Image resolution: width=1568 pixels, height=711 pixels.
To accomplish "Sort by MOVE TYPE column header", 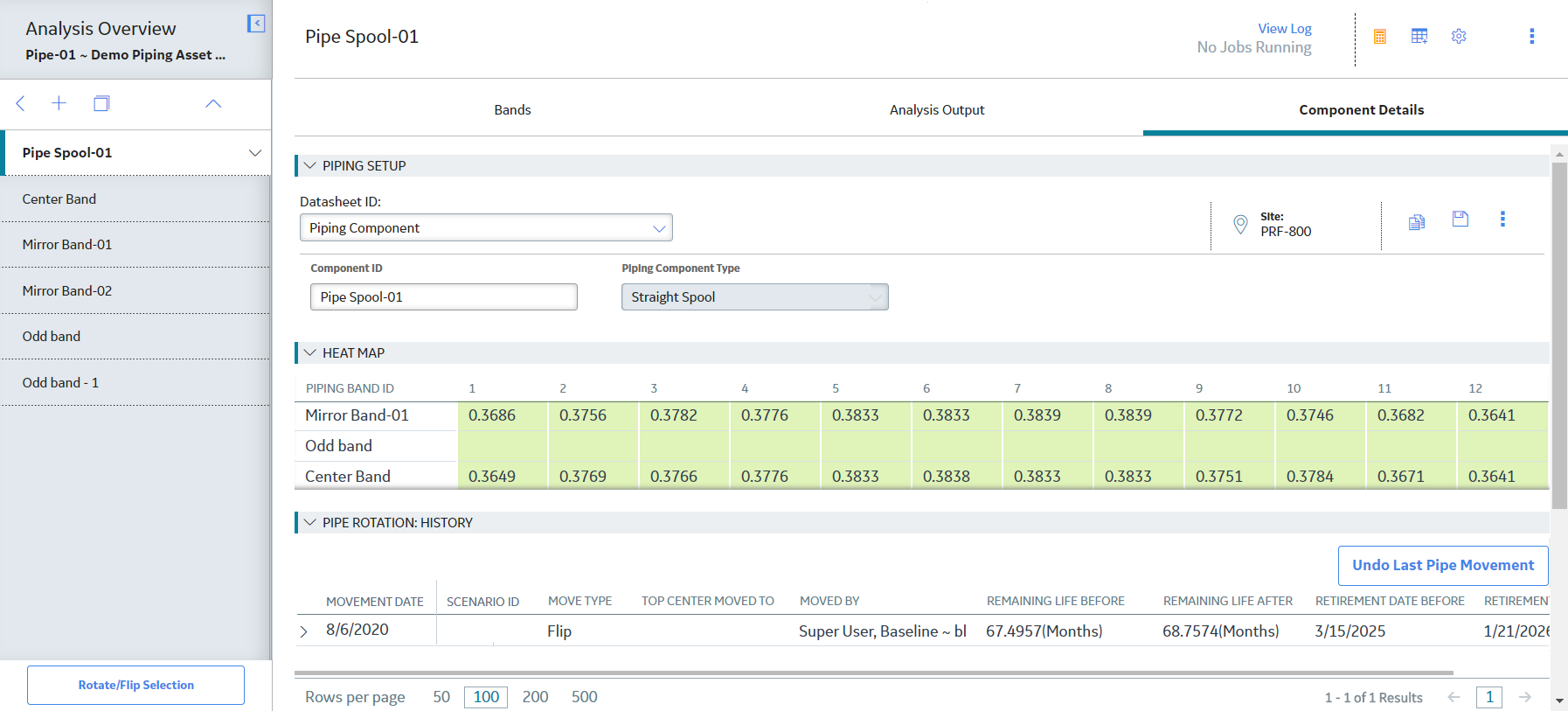I will [579, 602].
